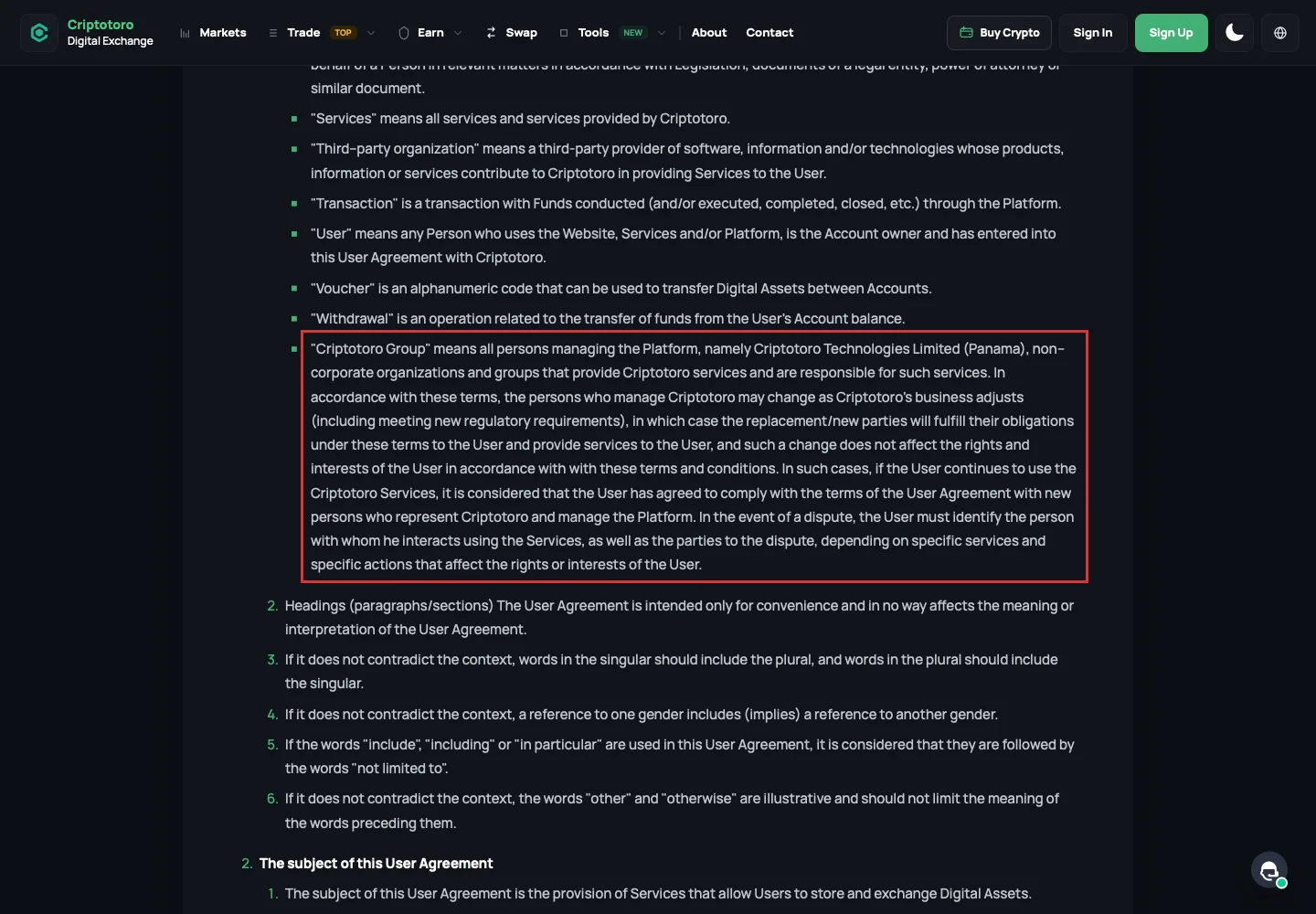Viewport: 1316px width, 914px height.
Task: Click the "Transaction" definition line
Action: click(686, 204)
